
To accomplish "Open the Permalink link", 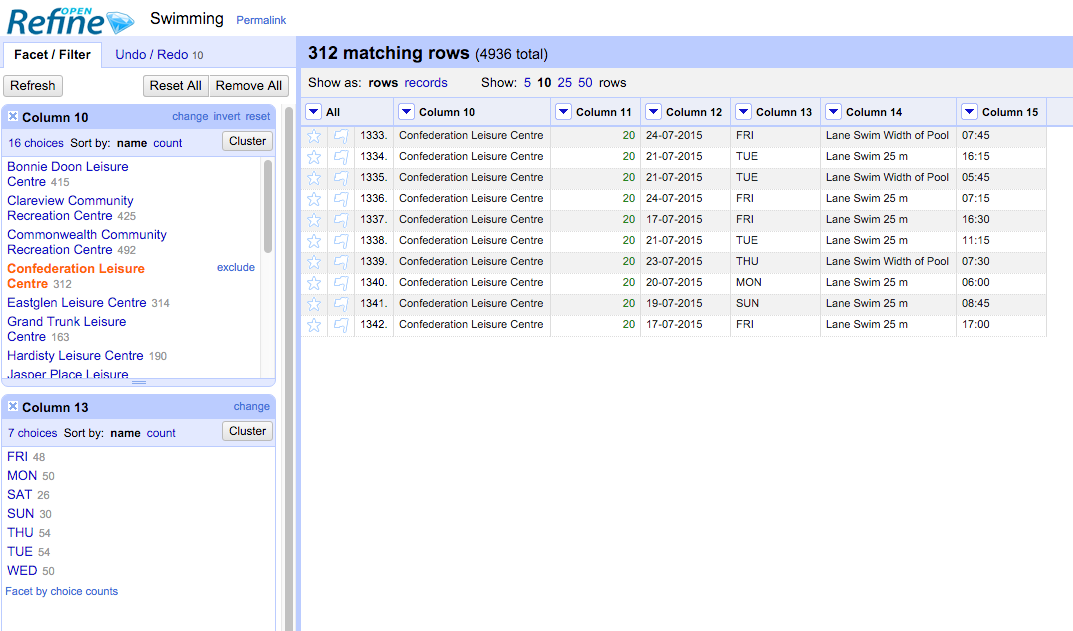I will coord(260,20).
